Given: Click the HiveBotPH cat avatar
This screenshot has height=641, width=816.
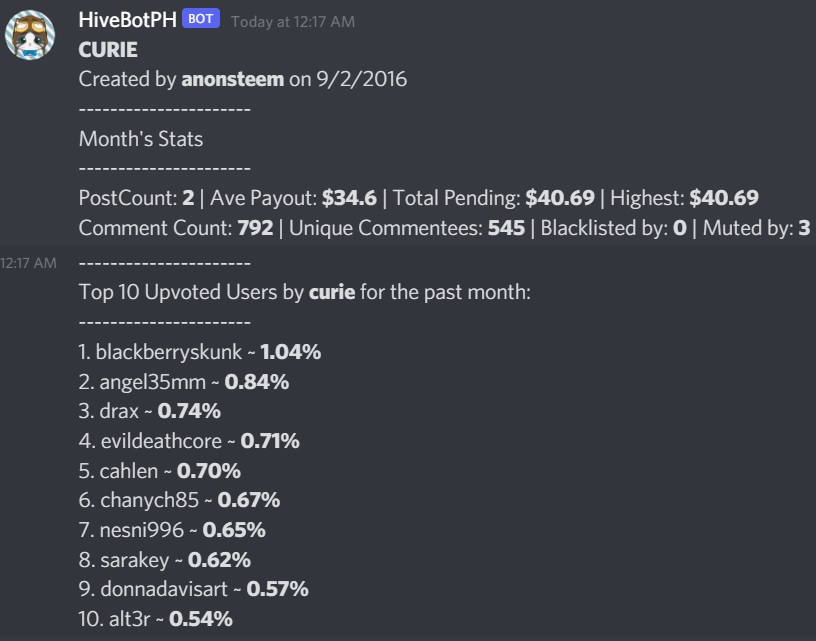Looking at the screenshot, I should [30, 35].
